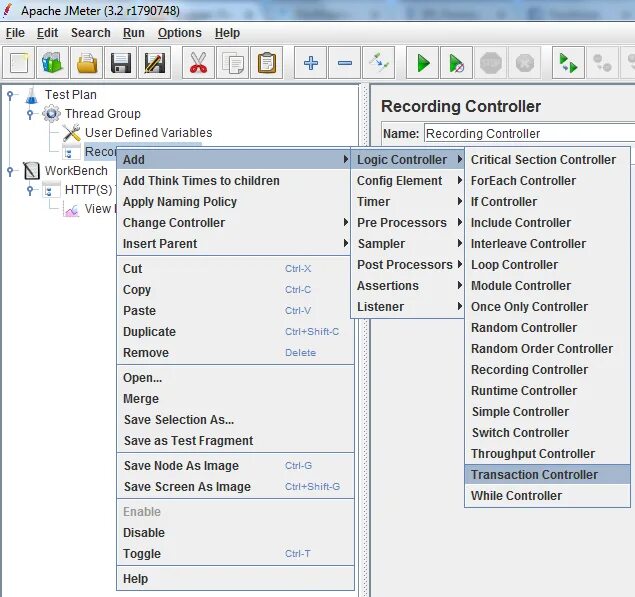This screenshot has width=635, height=597.
Task: Choose While Controller
Action: click(548, 496)
